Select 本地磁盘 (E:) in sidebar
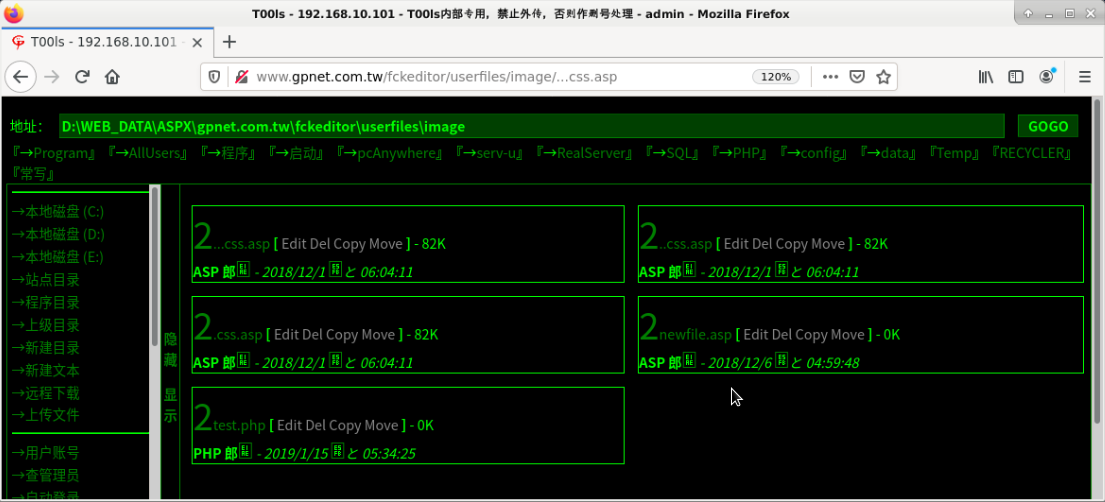The width and height of the screenshot is (1105, 502). tap(58, 257)
